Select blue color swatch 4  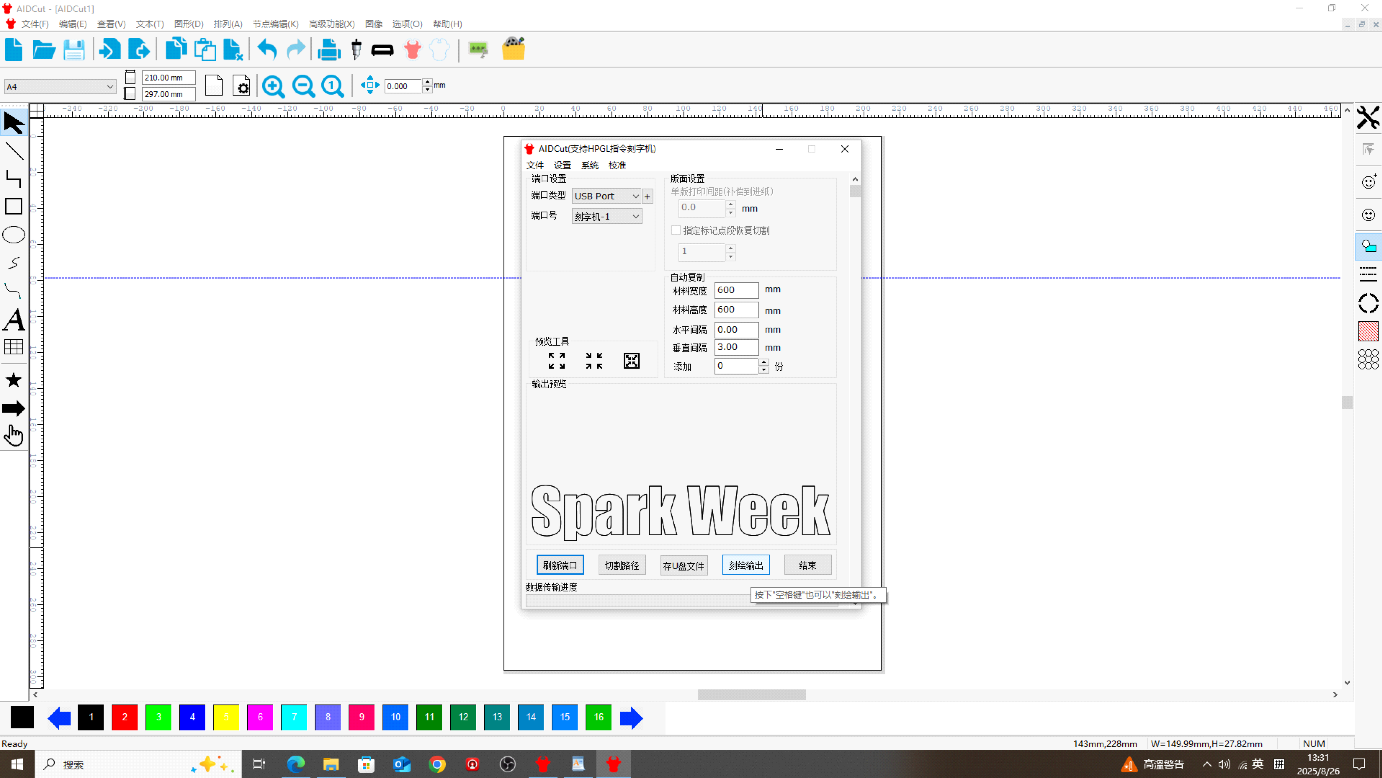click(192, 717)
